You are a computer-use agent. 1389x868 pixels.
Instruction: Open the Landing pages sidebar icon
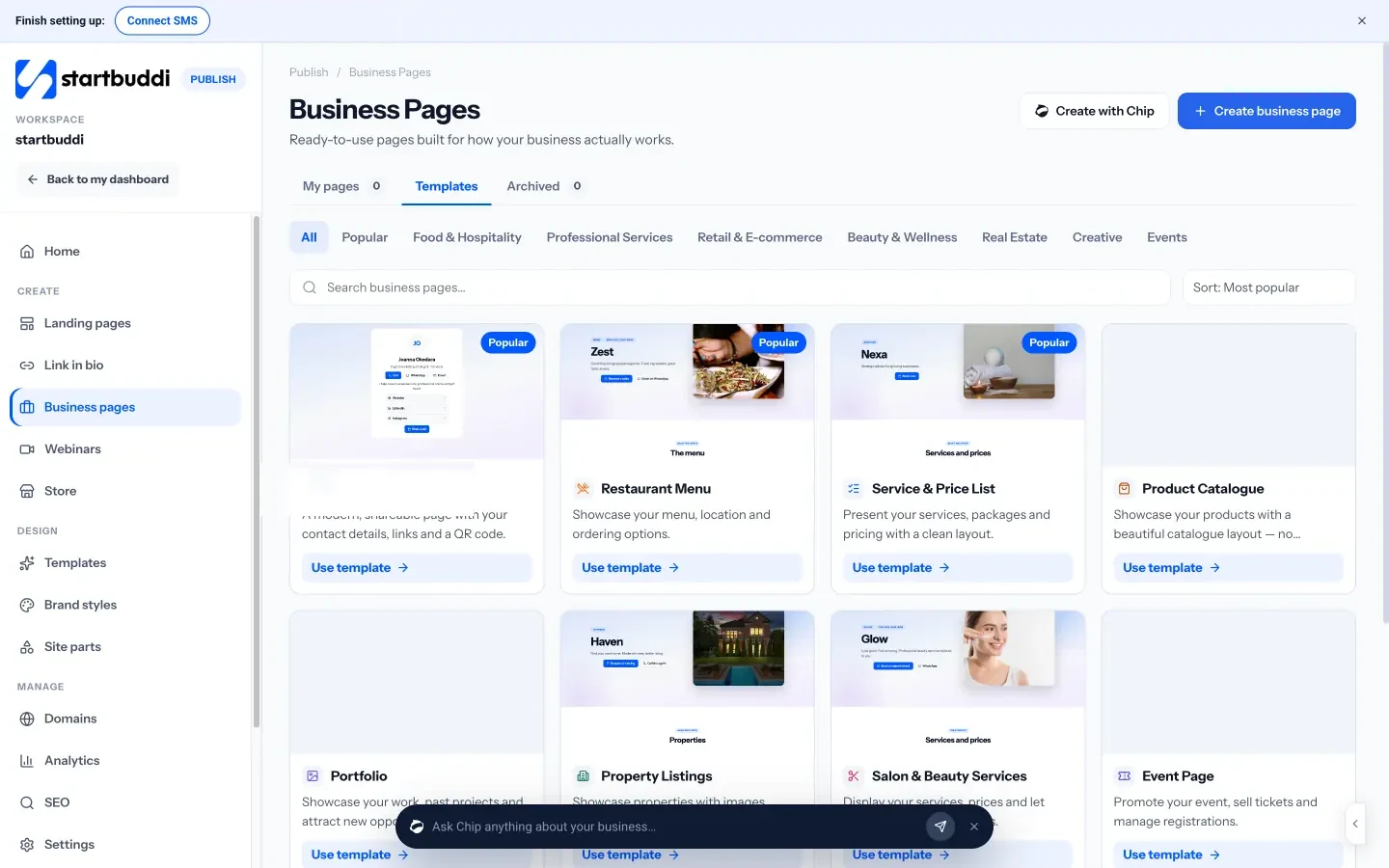pos(27,324)
